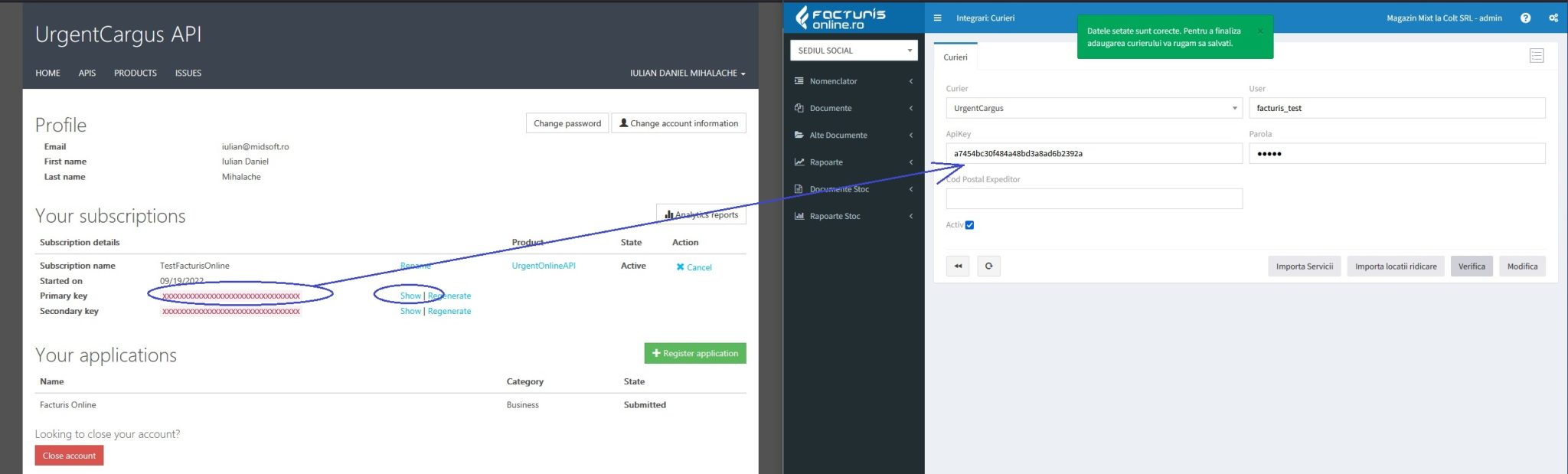The image size is (1568, 474).
Task: Click the refresh circular arrow button
Action: click(x=989, y=266)
